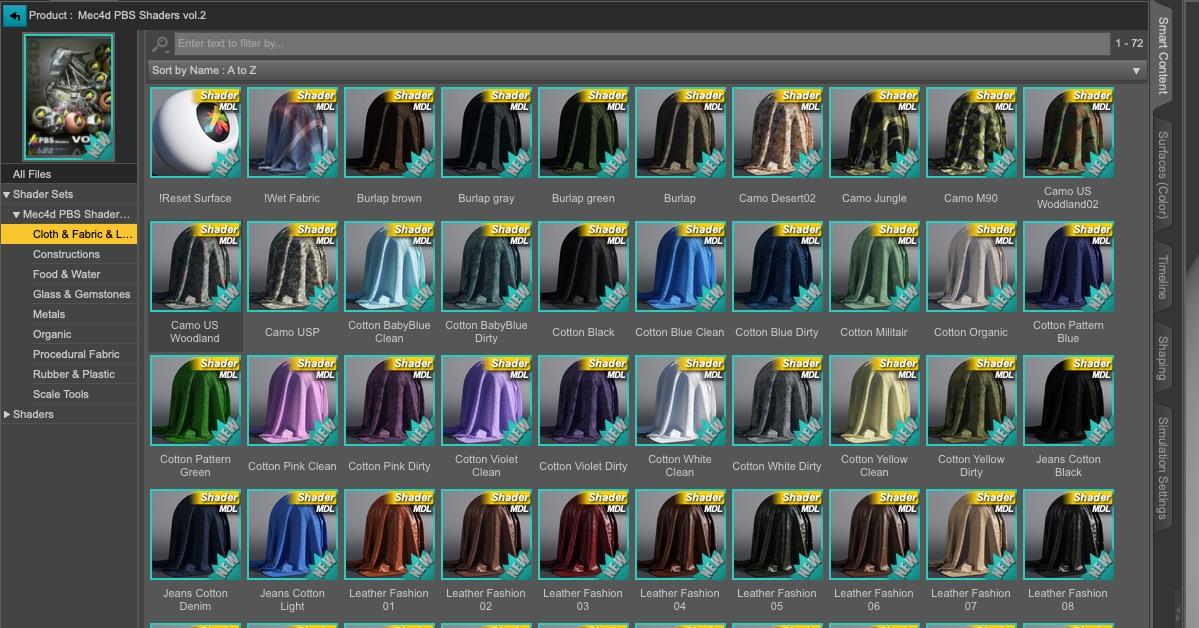Select the Cotton Pink Clean shader icon
The width and height of the screenshot is (1199, 628).
(x=292, y=400)
